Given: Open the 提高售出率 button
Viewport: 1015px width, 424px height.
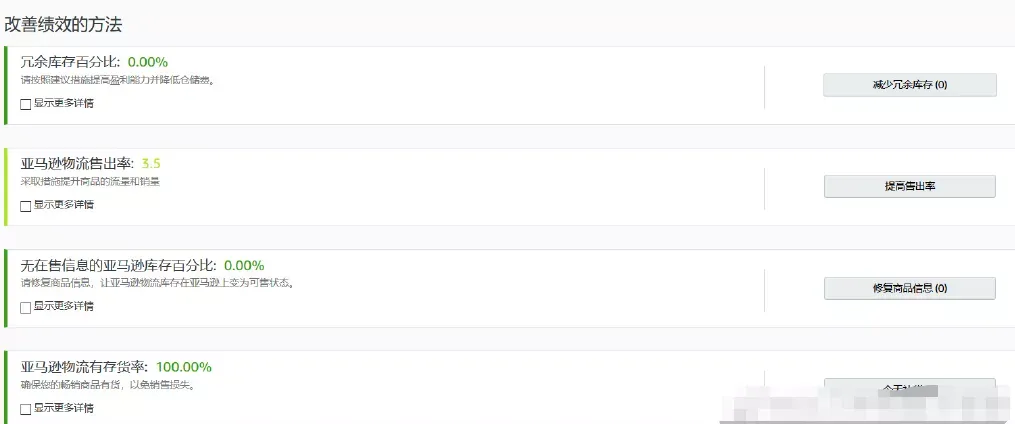Looking at the screenshot, I should (x=909, y=186).
